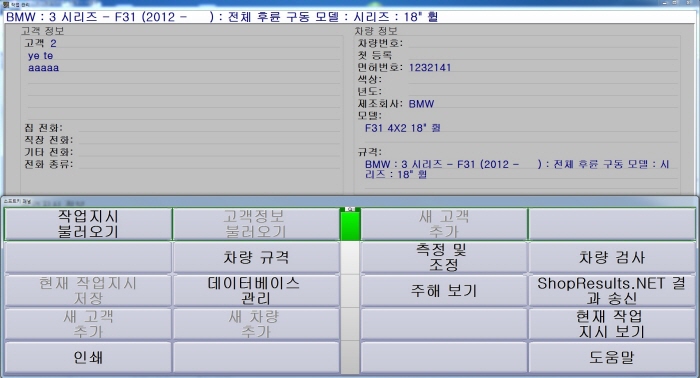Select second softkey row indicator below green
The width and height of the screenshot is (700, 378).
tap(350, 258)
